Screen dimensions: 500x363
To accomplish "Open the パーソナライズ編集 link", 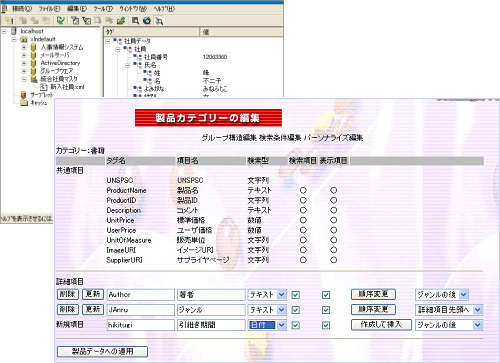I will (333, 138).
